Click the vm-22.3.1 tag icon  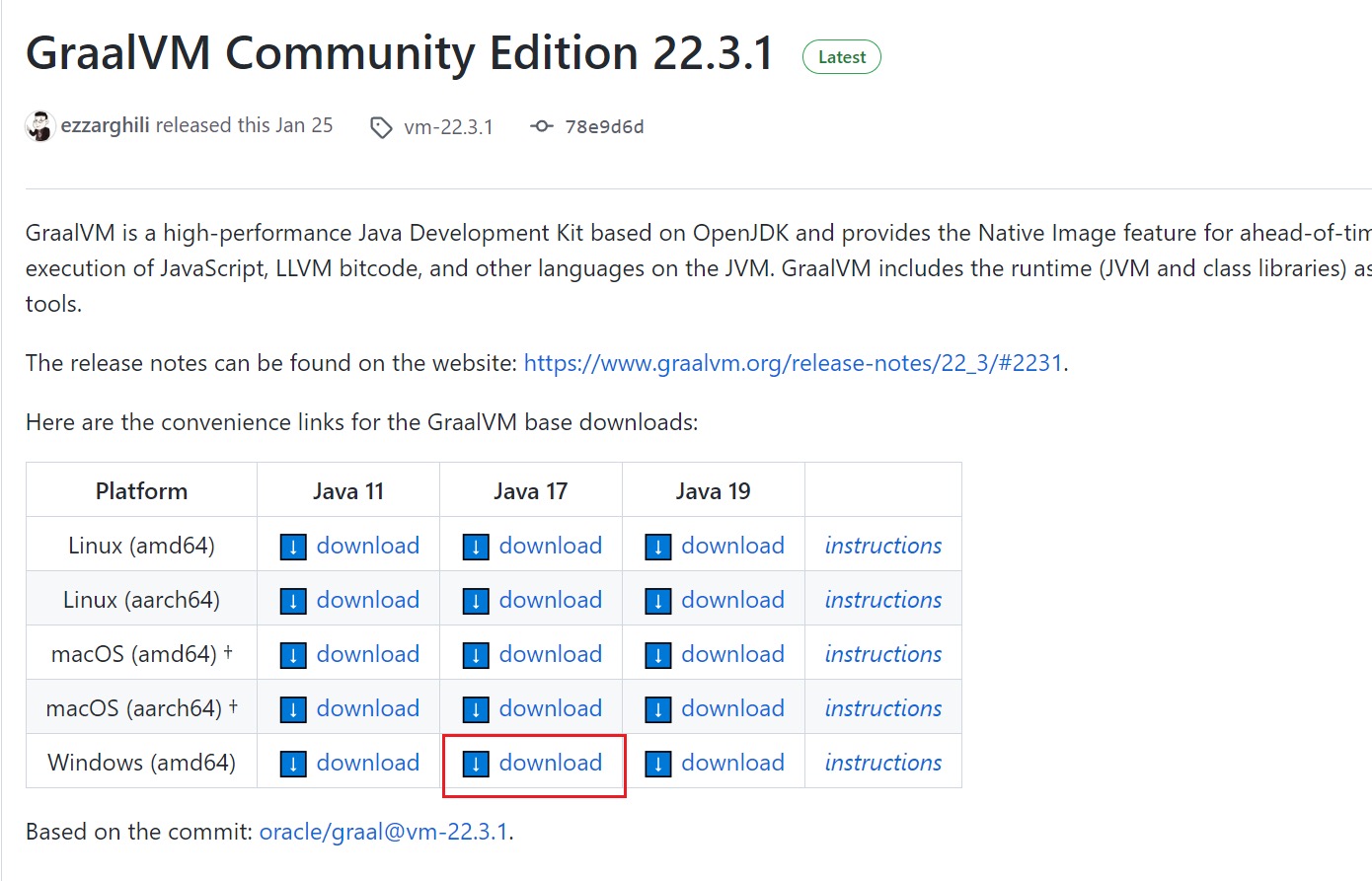[x=381, y=127]
